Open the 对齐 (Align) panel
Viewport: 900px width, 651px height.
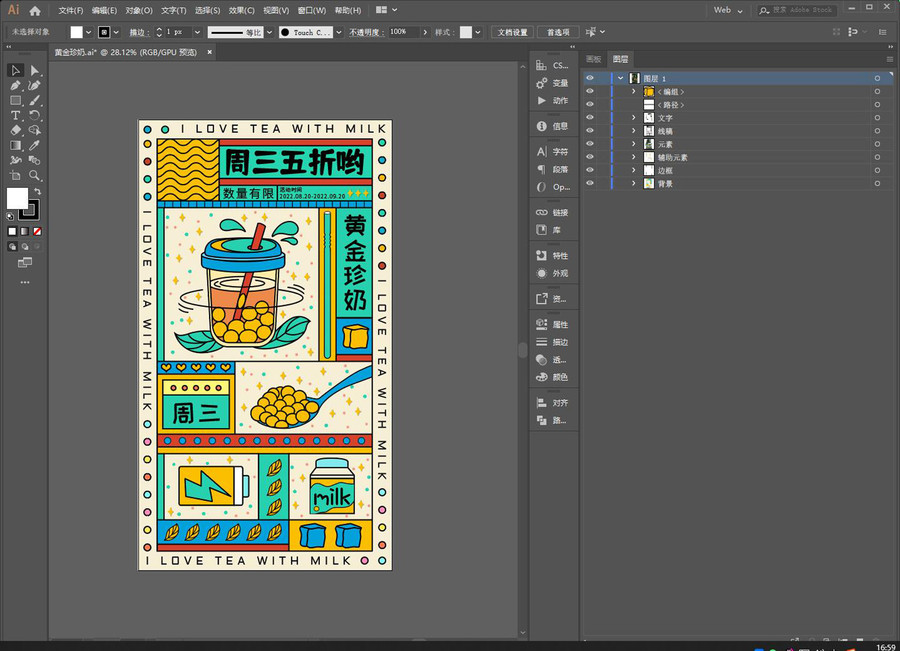point(552,403)
